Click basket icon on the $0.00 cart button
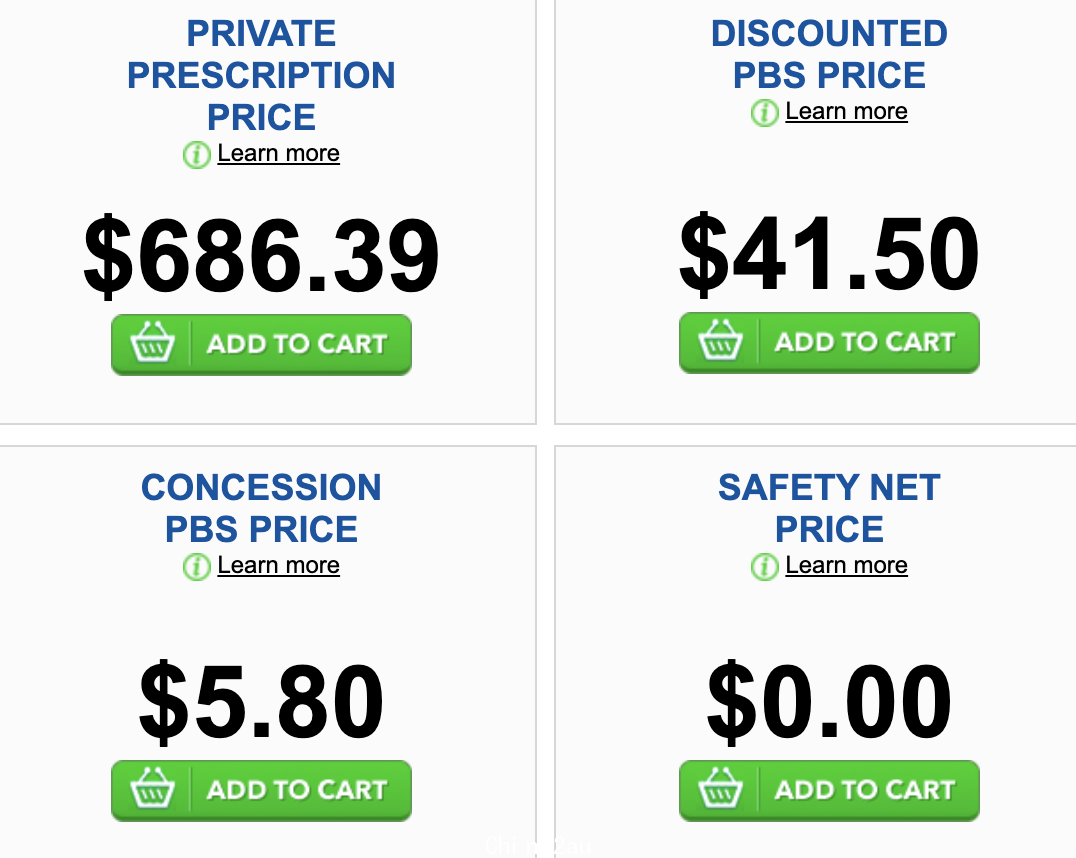1076x858 pixels. coord(721,787)
